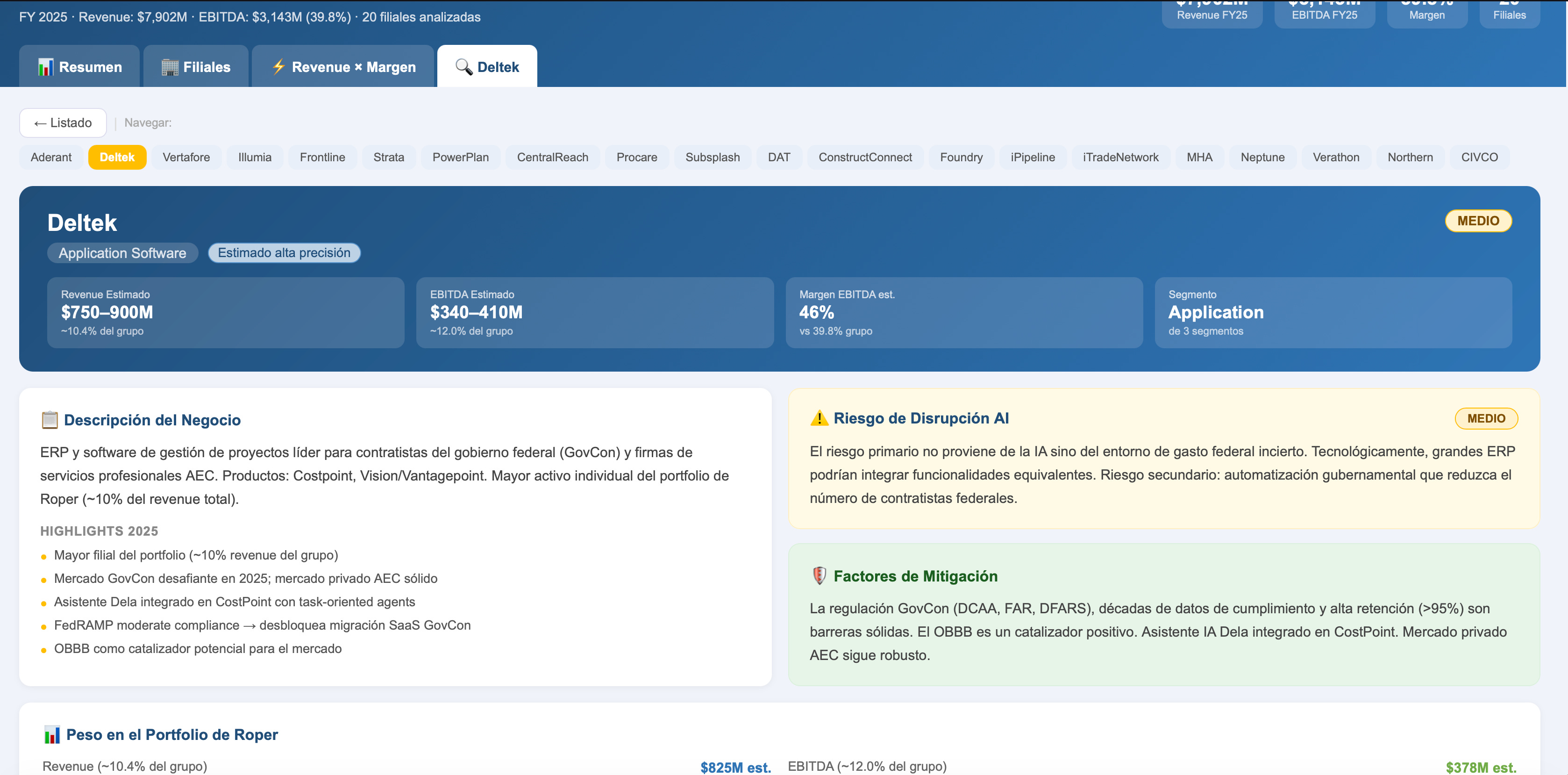
Task: Jump to the CentralReach subsidiary
Action: tap(552, 157)
